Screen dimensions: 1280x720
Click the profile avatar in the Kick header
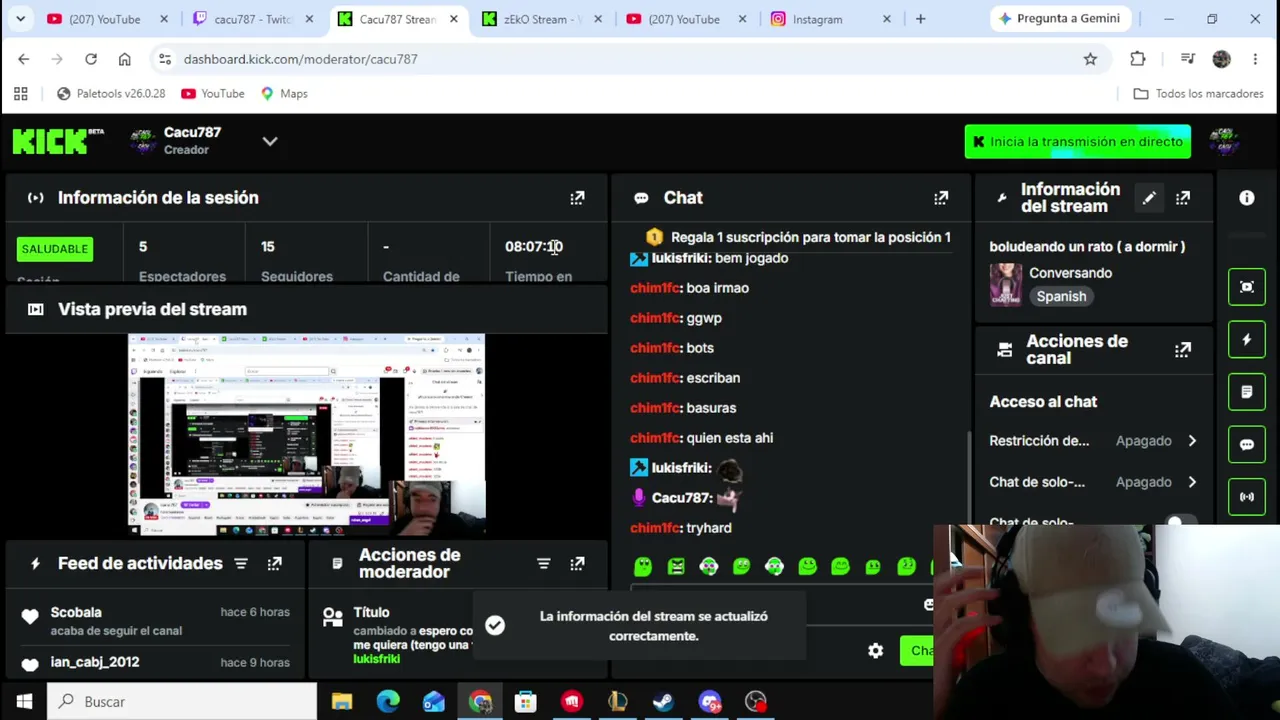point(1224,141)
